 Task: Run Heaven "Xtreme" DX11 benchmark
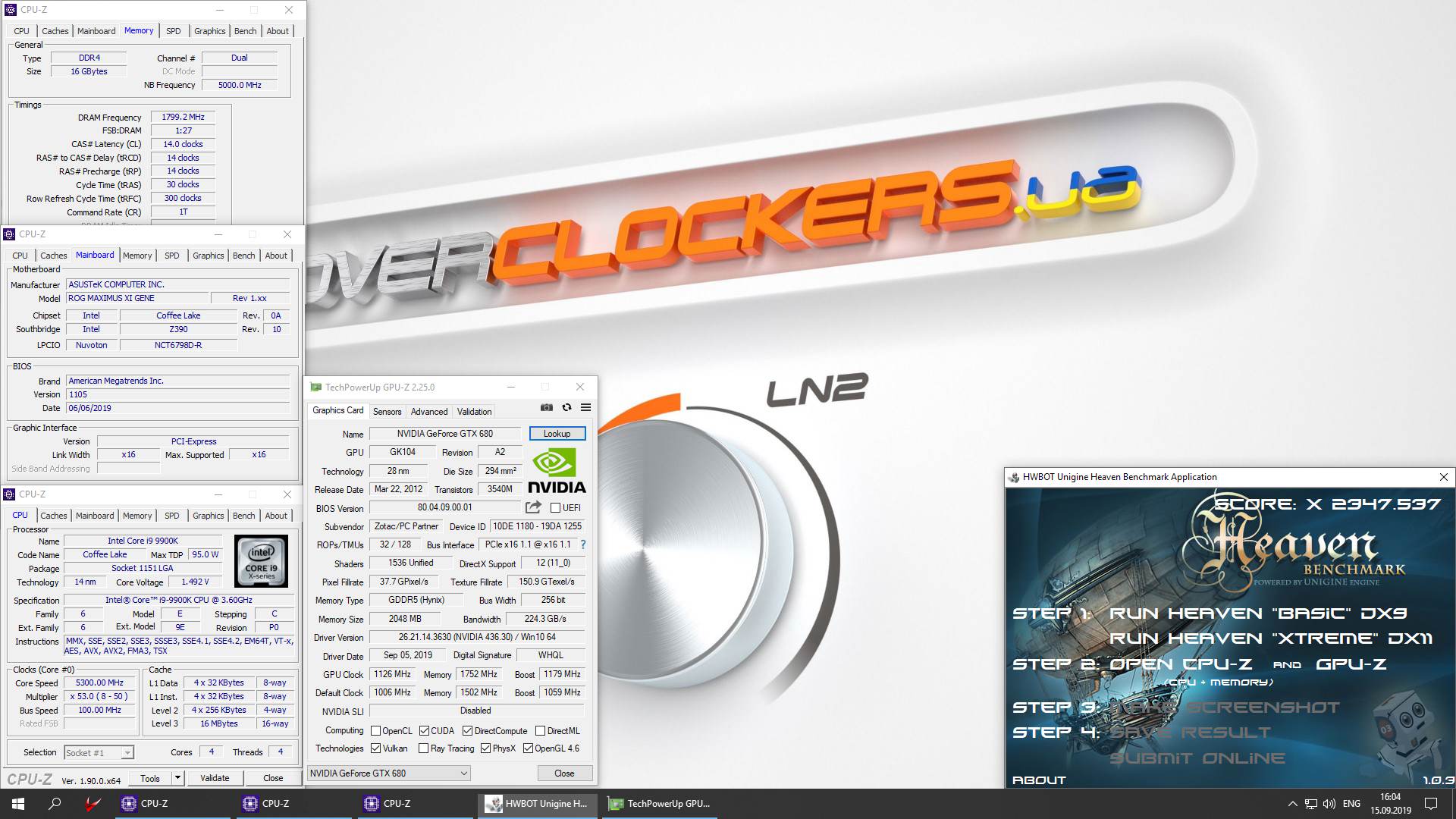click(1271, 639)
